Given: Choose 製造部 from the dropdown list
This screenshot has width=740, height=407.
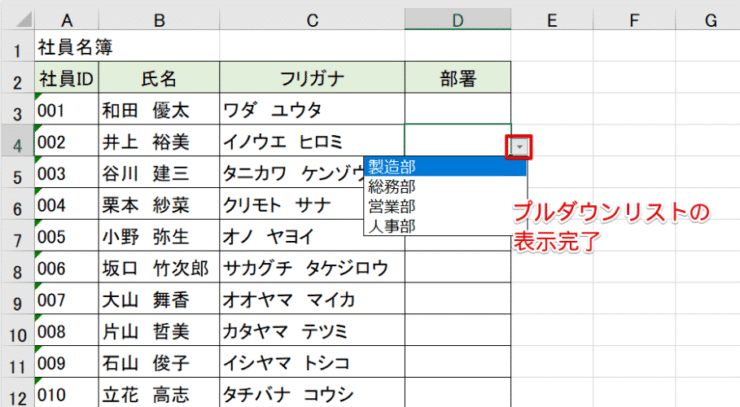Looking at the screenshot, I should [x=445, y=167].
